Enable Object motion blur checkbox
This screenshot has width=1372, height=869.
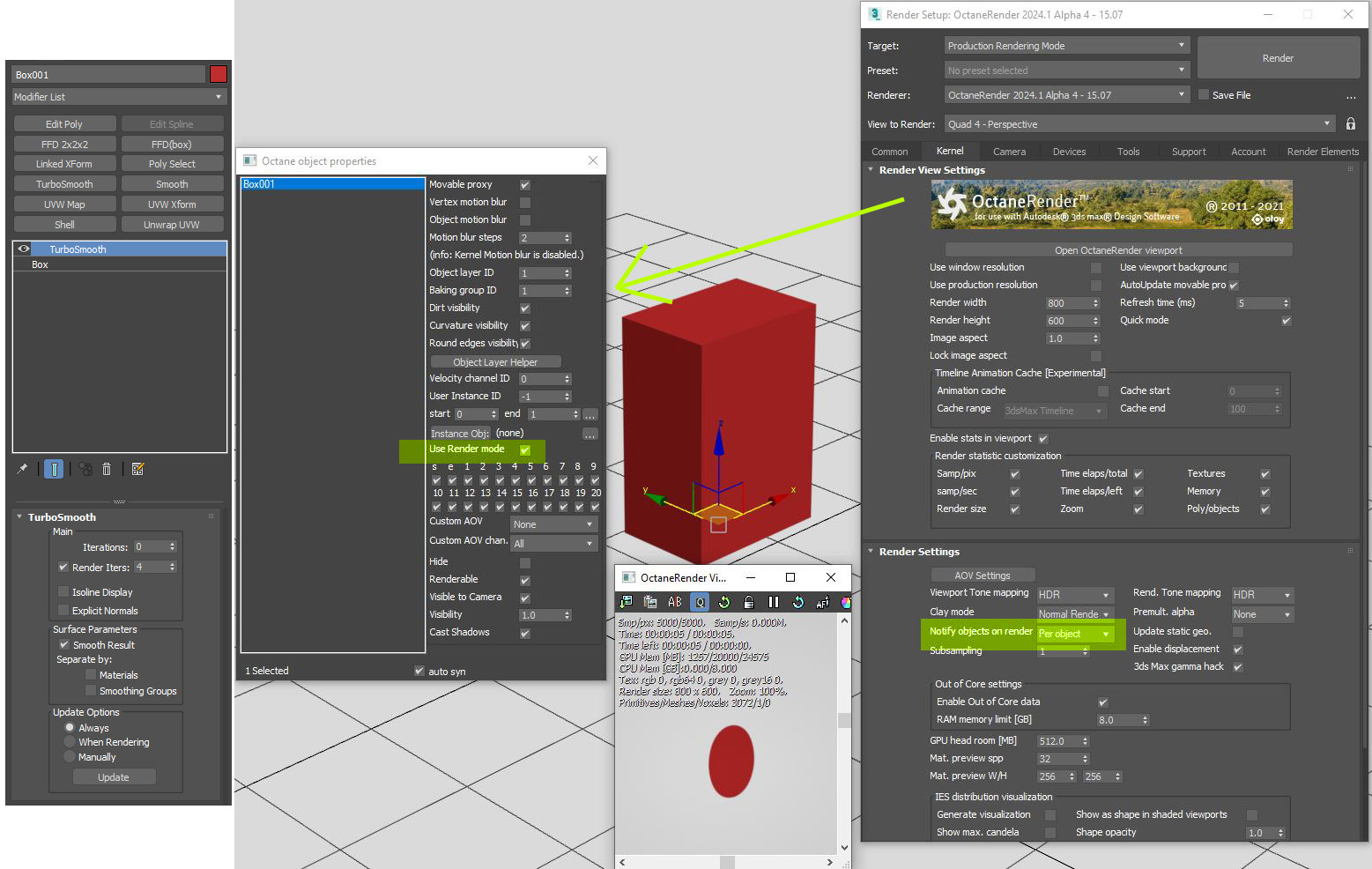525,220
